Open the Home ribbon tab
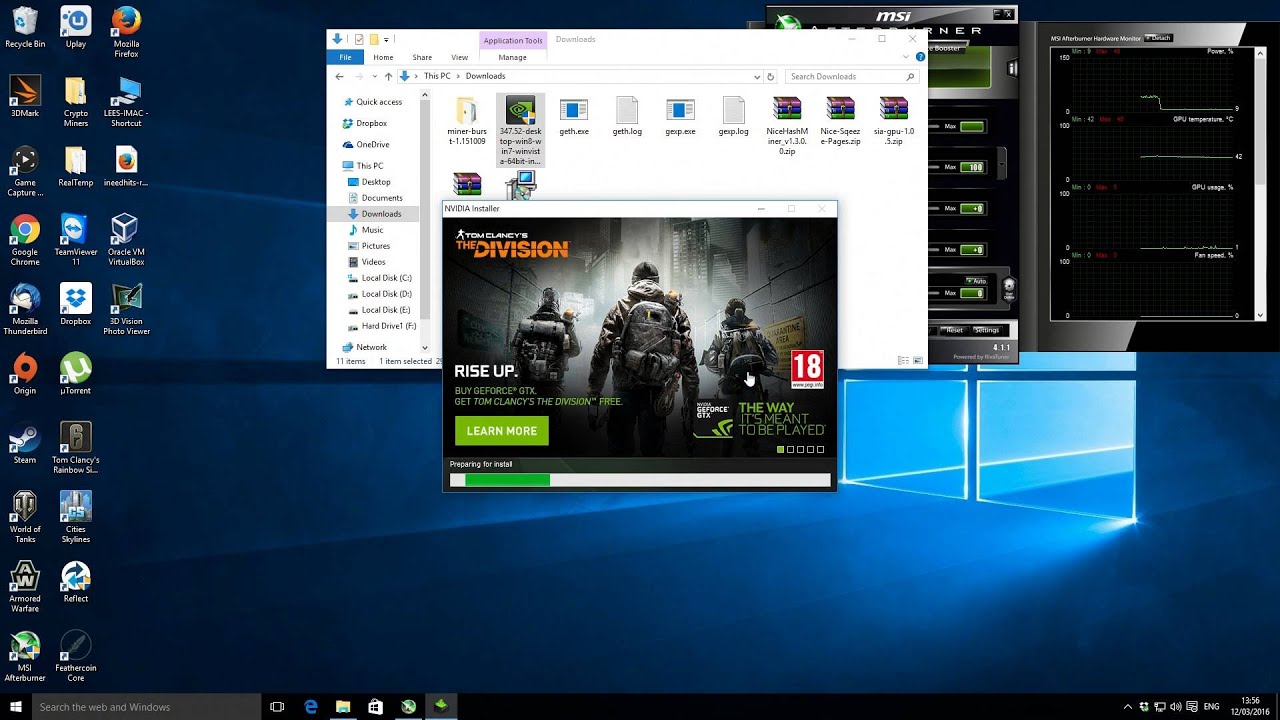This screenshot has height=720, width=1280. point(383,57)
